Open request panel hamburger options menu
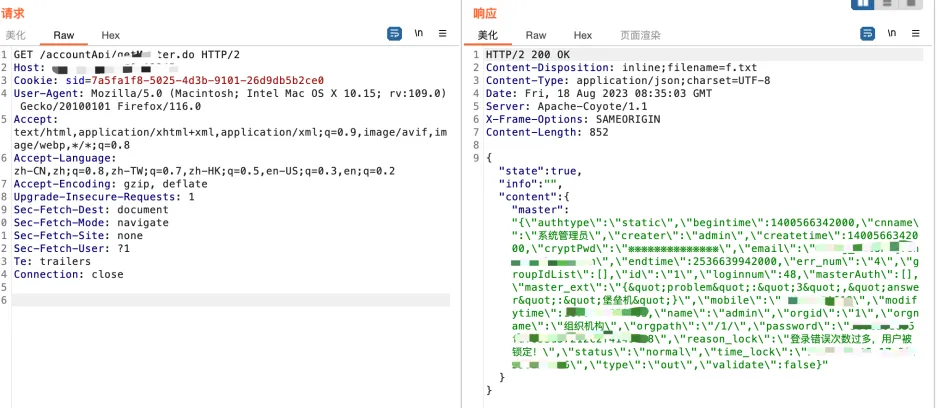 point(443,34)
